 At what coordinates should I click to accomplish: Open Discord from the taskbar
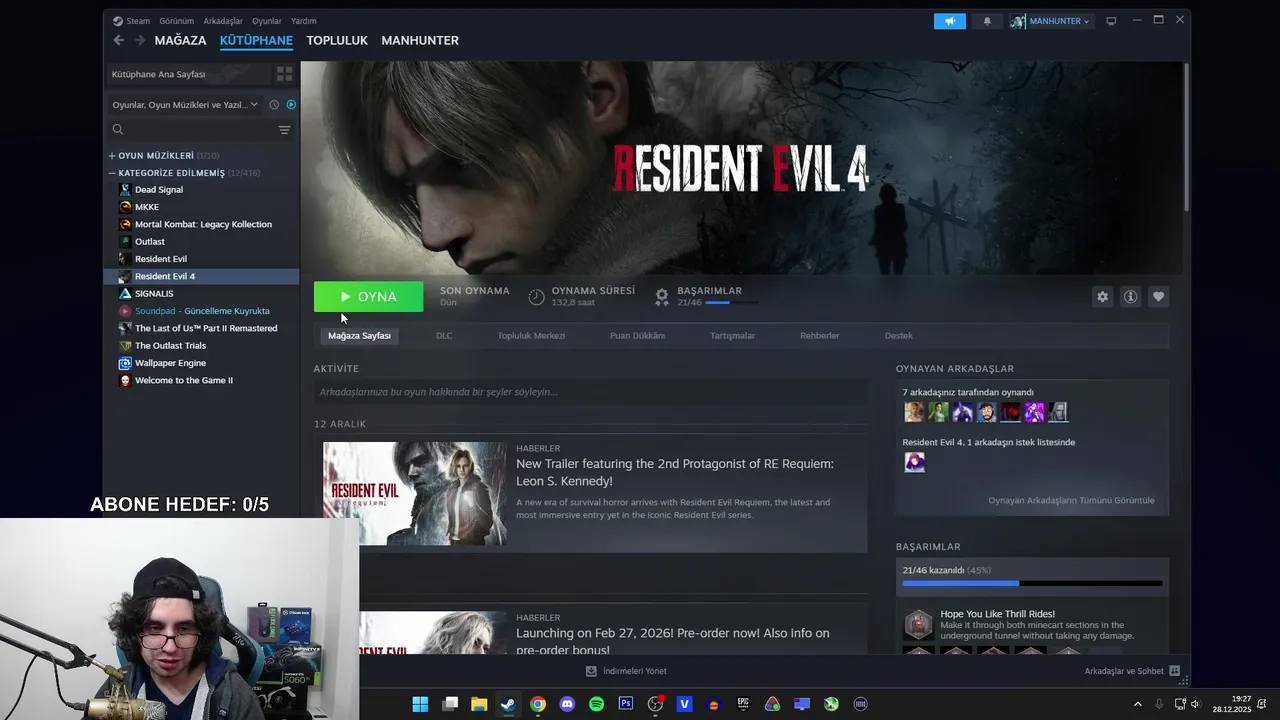(x=567, y=704)
